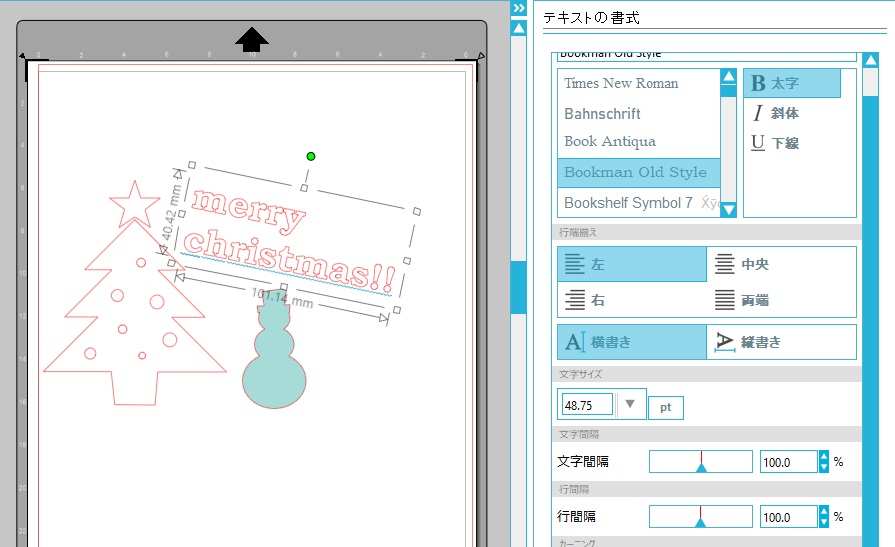Image resolution: width=895 pixels, height=547 pixels.
Task: Toggle bold (太字) text style
Action: click(x=791, y=84)
